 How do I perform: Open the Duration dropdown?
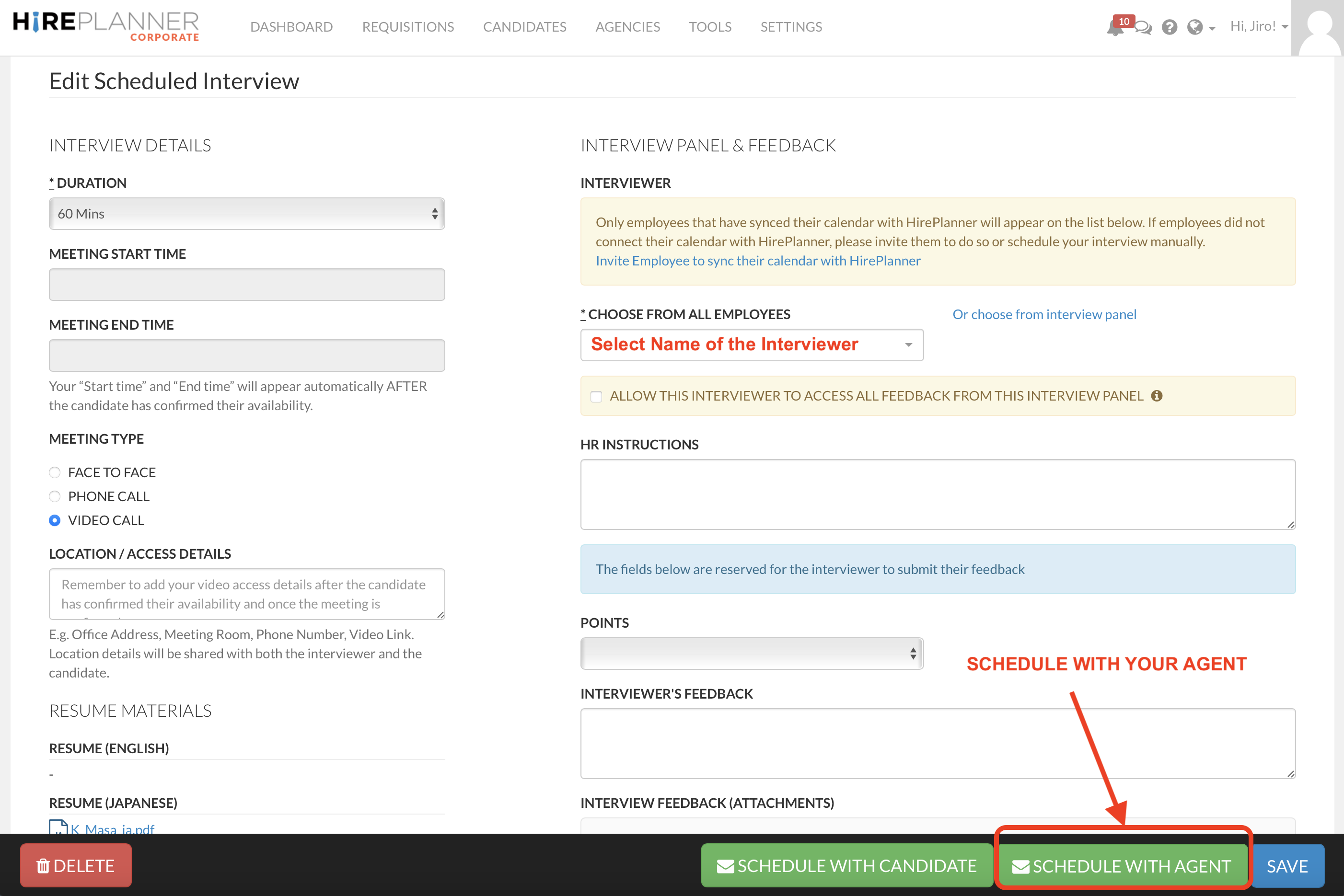[246, 214]
